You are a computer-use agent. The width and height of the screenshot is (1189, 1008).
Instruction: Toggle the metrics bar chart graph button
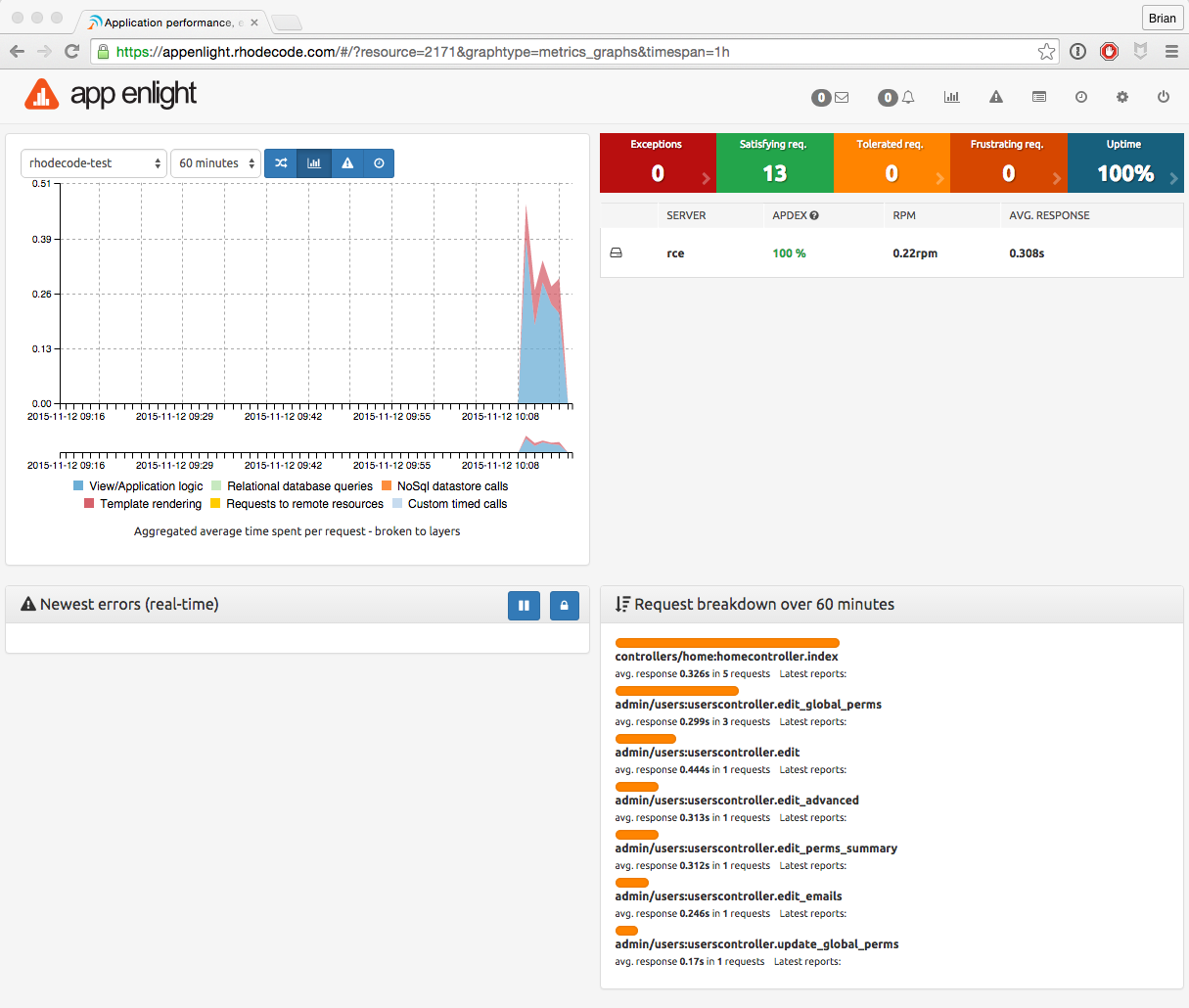pos(314,163)
